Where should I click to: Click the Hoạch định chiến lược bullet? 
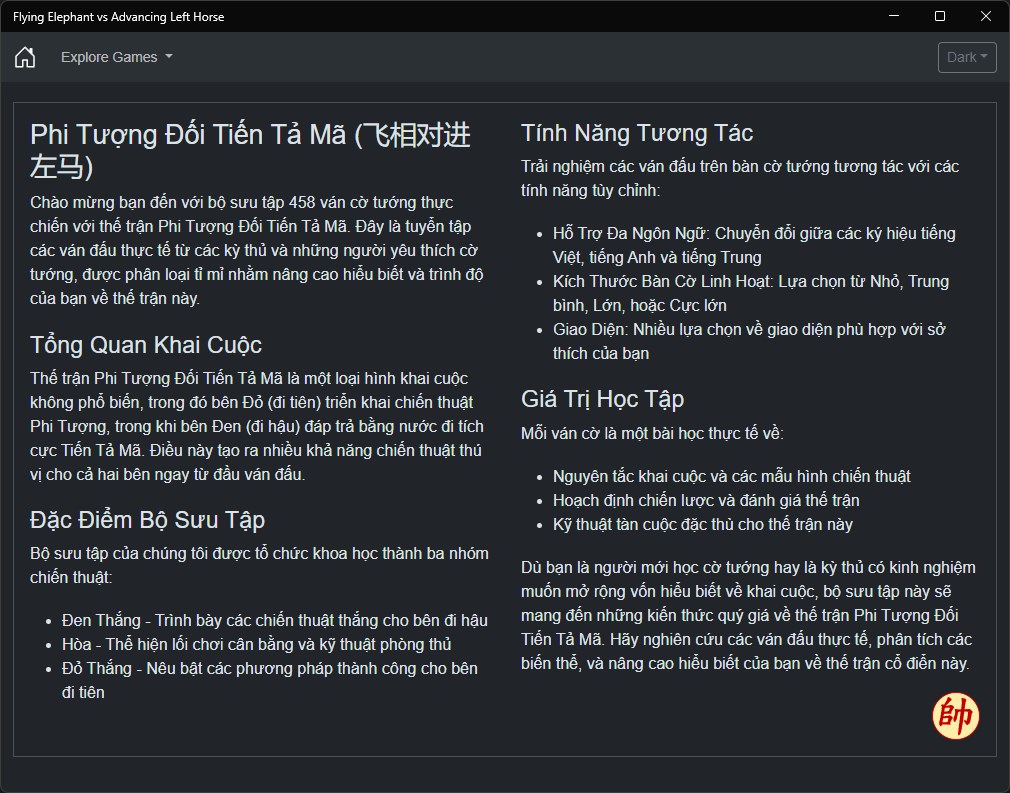coord(706,501)
